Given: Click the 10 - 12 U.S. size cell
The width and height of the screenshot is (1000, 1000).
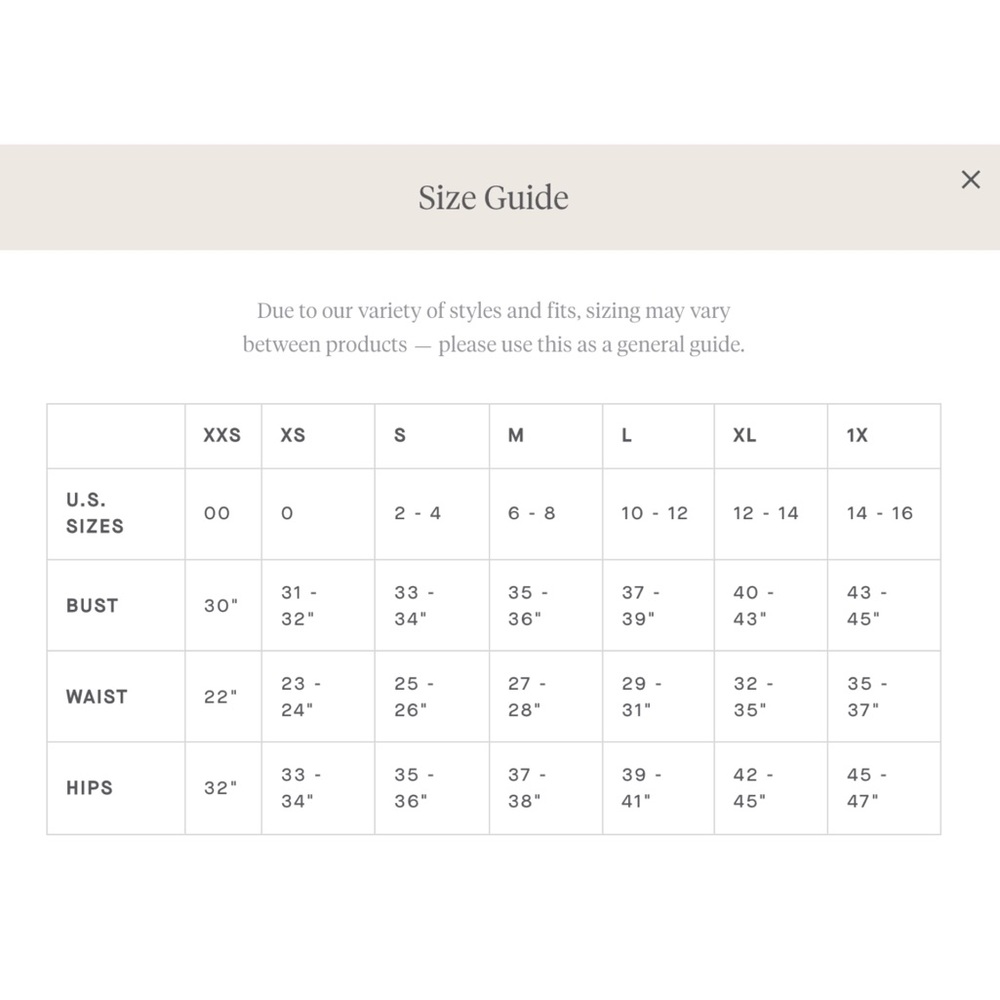Looking at the screenshot, I should [655, 513].
